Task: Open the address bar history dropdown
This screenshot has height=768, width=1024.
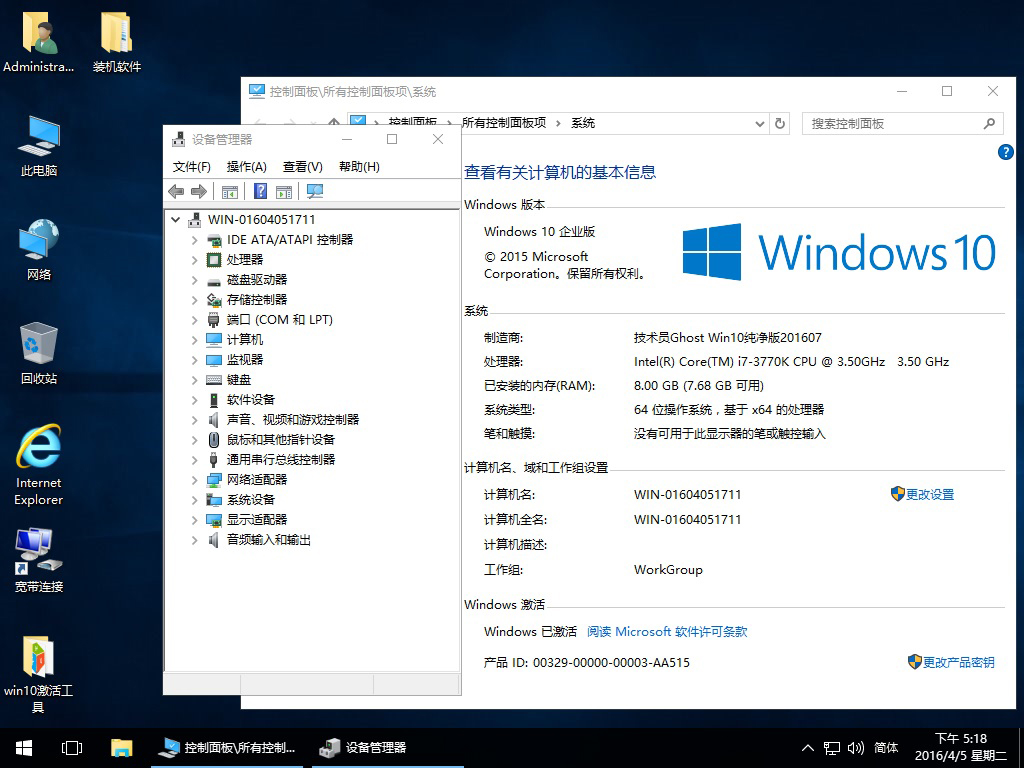Action: [x=760, y=123]
